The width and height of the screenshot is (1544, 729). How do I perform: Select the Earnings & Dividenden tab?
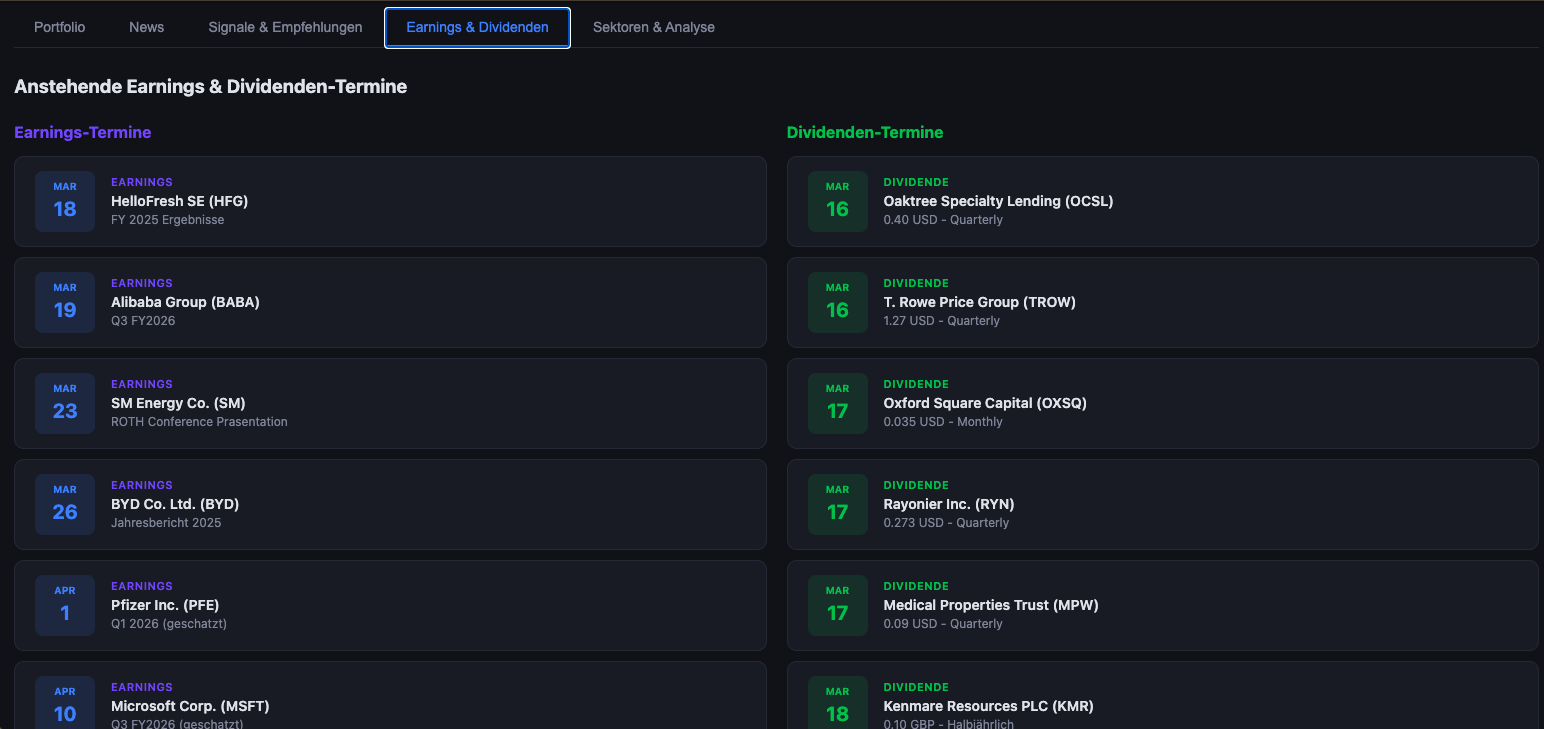pyautogui.click(x=477, y=27)
